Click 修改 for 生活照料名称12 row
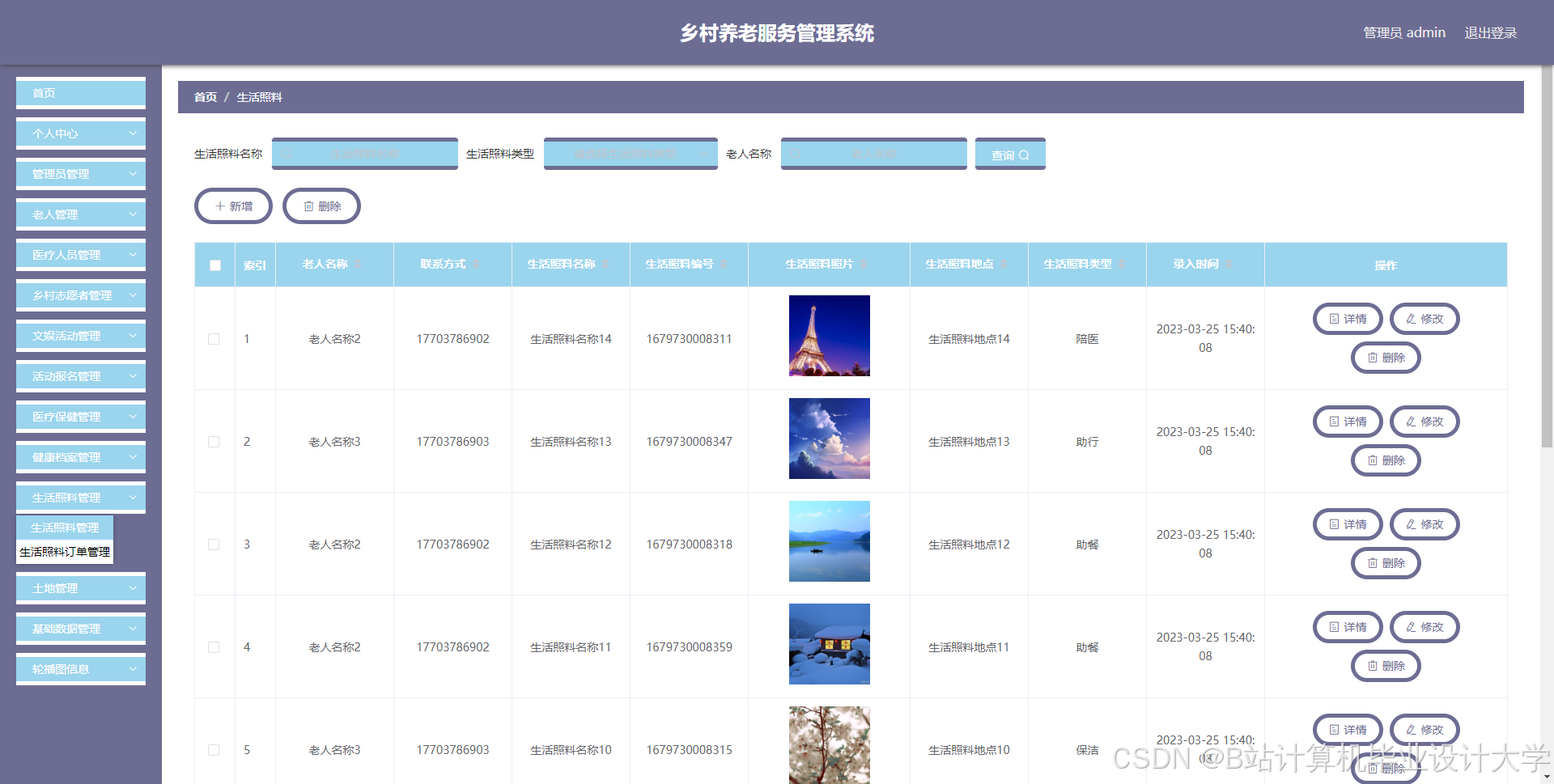This screenshot has height=784, width=1554. pos(1424,524)
